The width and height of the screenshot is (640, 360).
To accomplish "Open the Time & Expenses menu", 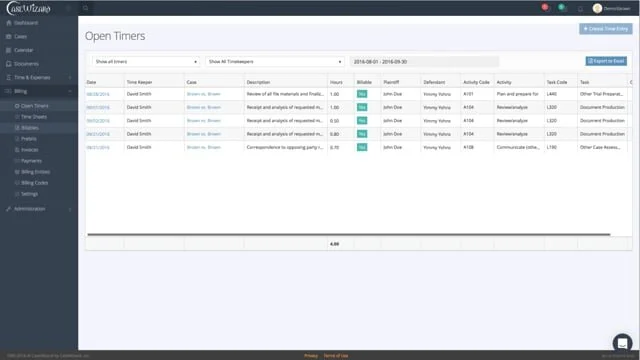I will [32, 78].
